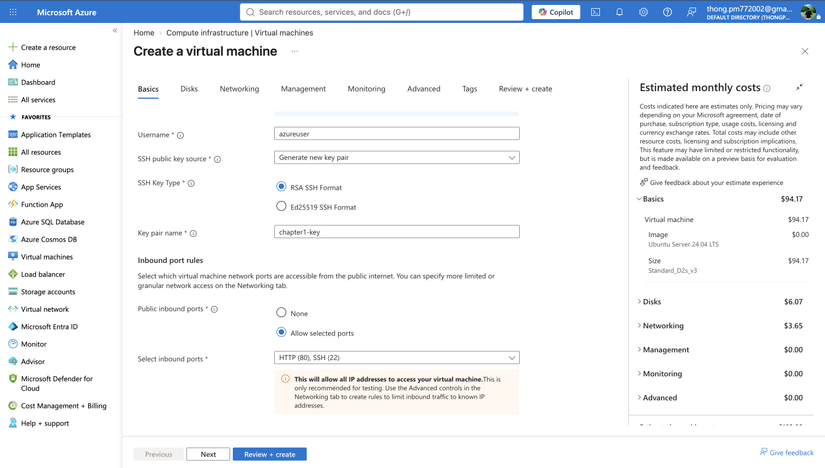Screen dimensions: 825x468
Task: Click the Azure SQL Database icon
Action: coord(13,222)
